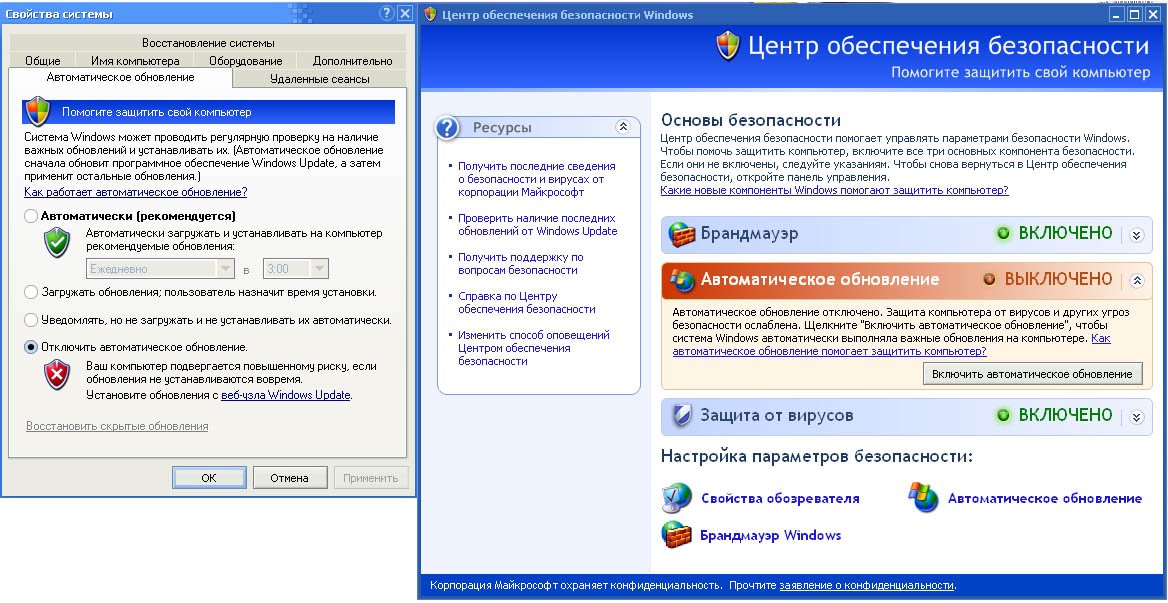Click the large shield icon in Security Center header

(x=728, y=46)
